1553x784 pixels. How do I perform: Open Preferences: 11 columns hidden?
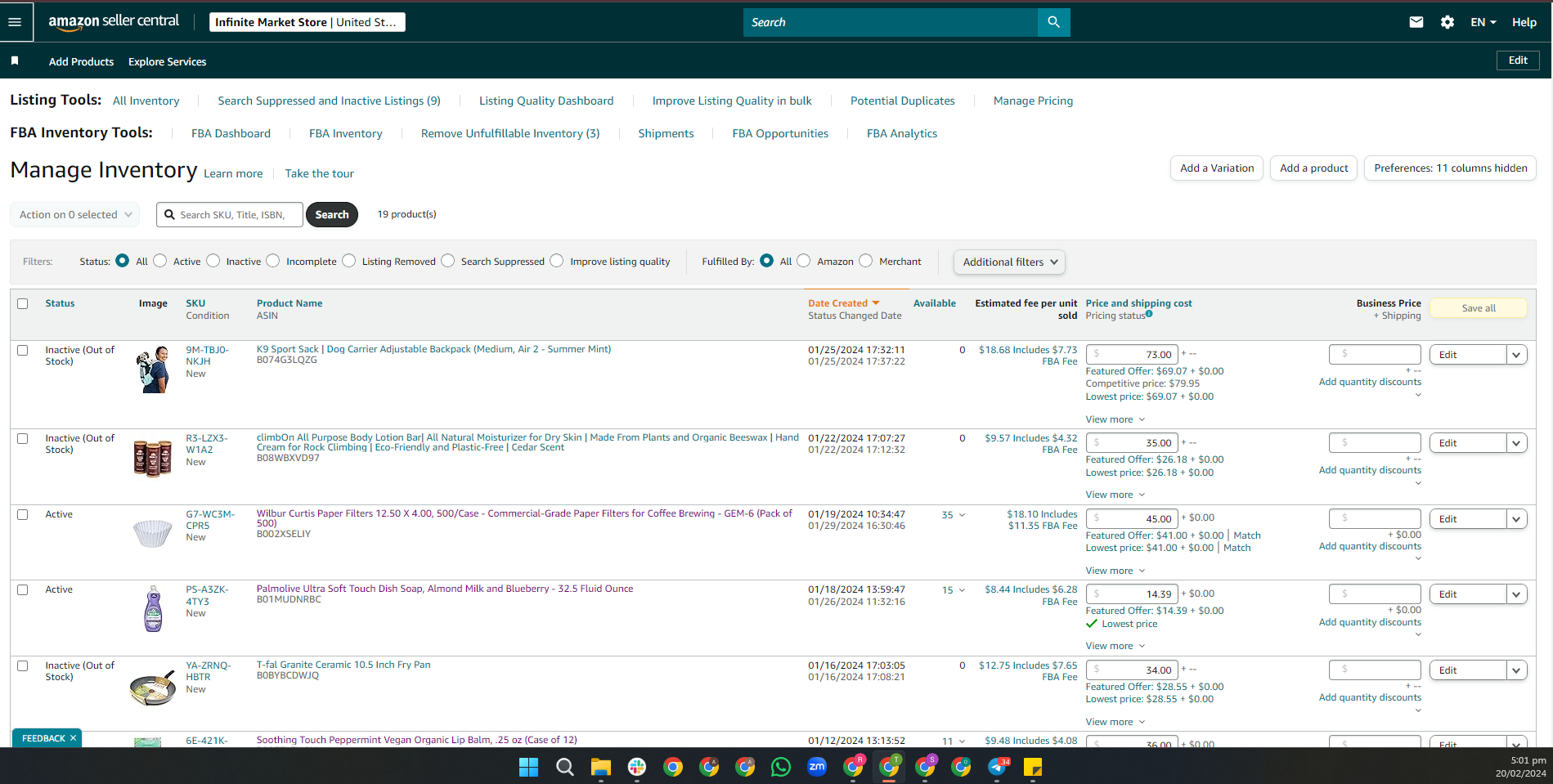point(1451,168)
